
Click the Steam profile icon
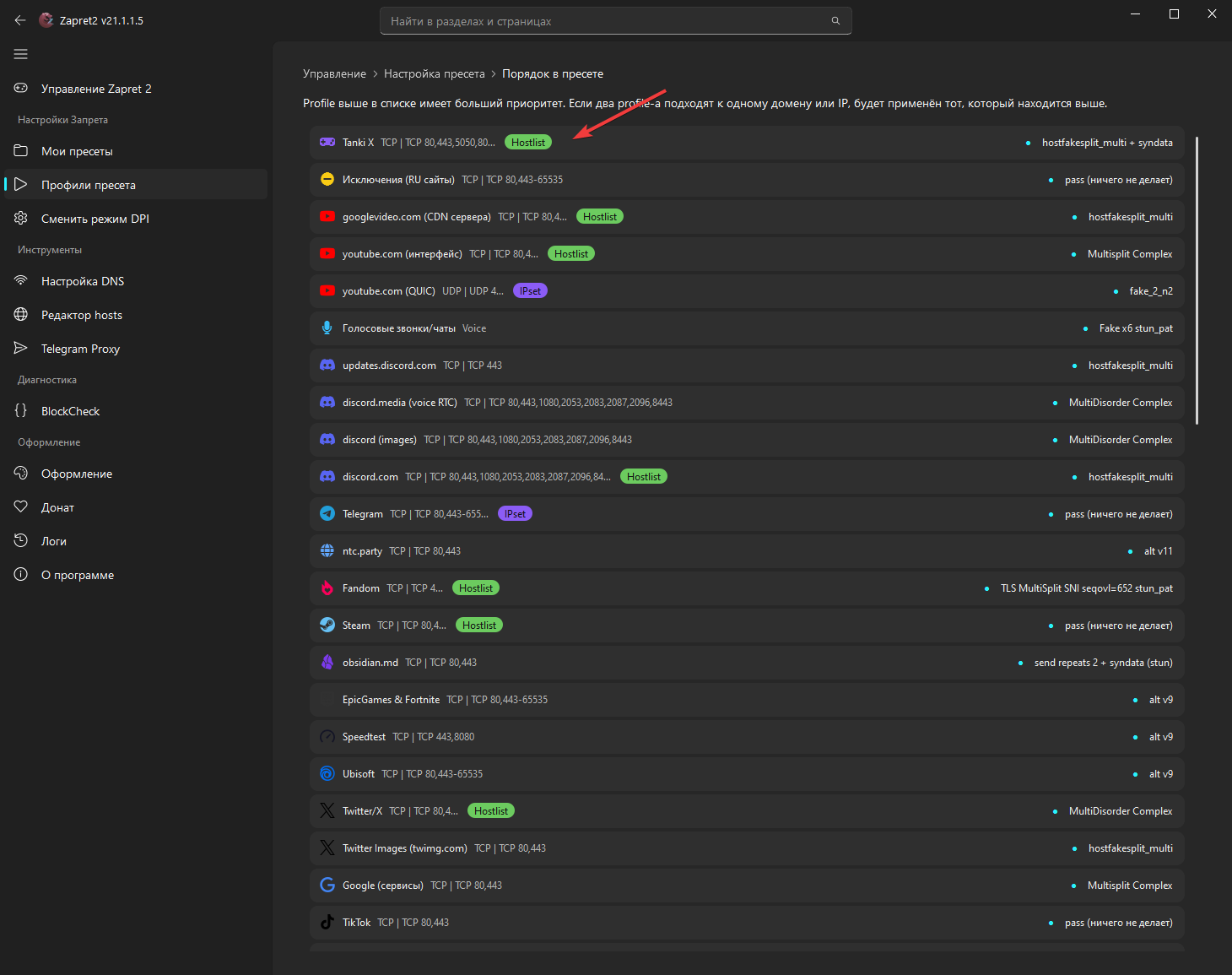click(x=327, y=626)
